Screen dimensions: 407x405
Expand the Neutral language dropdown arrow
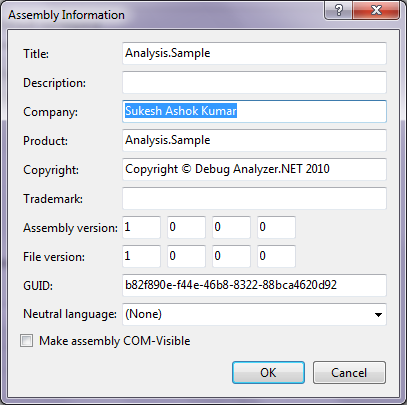(x=378, y=315)
